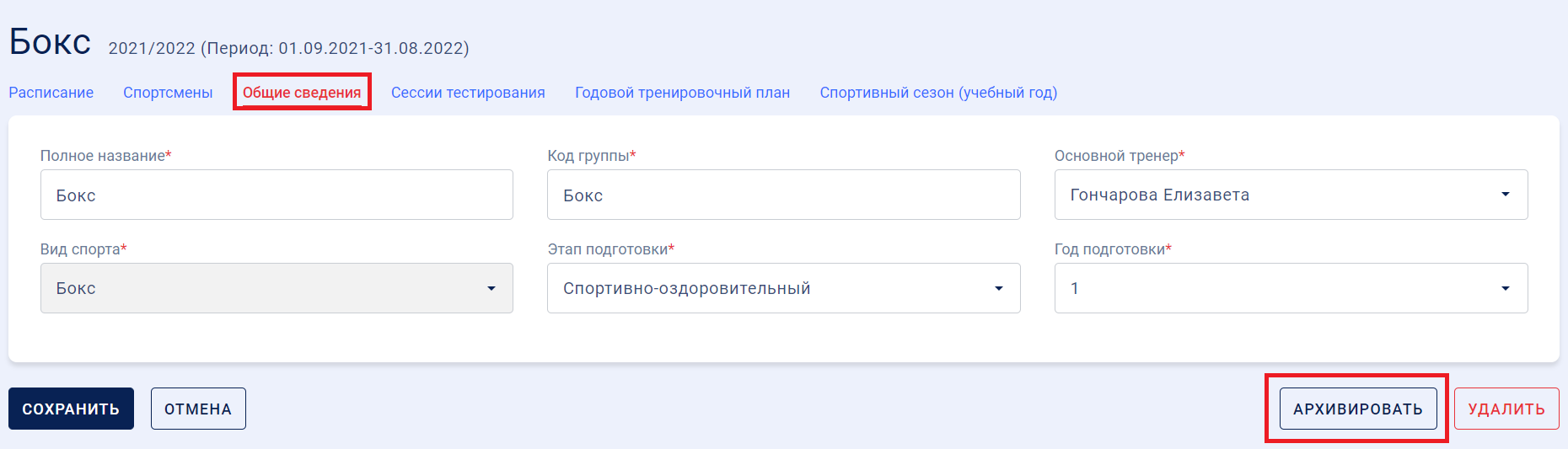Viewport: 1568px width, 449px height.
Task: Expand the Основной тренер dropdown arrow
Action: 1505,195
